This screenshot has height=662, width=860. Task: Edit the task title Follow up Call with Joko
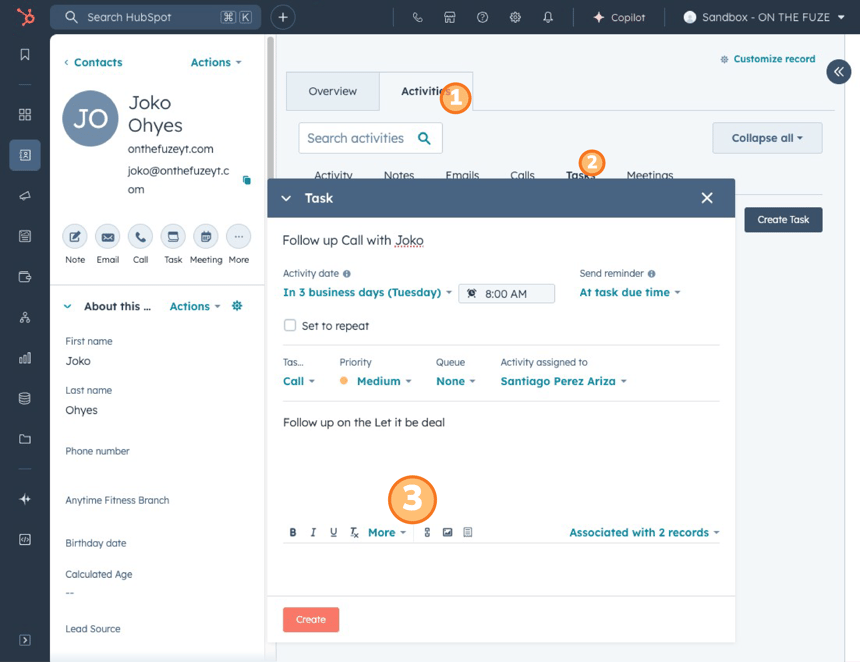[353, 240]
